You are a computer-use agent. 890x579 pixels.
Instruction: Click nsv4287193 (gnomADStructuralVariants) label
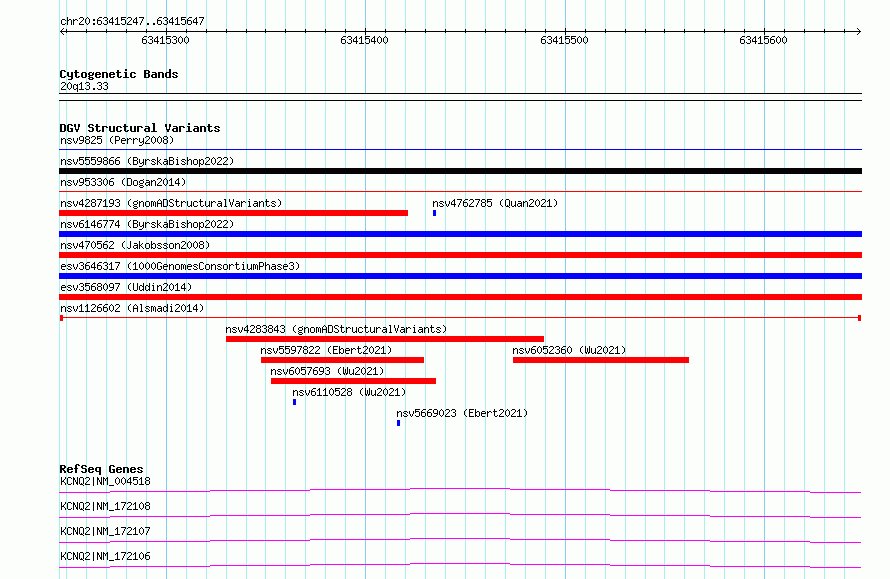[x=171, y=203]
